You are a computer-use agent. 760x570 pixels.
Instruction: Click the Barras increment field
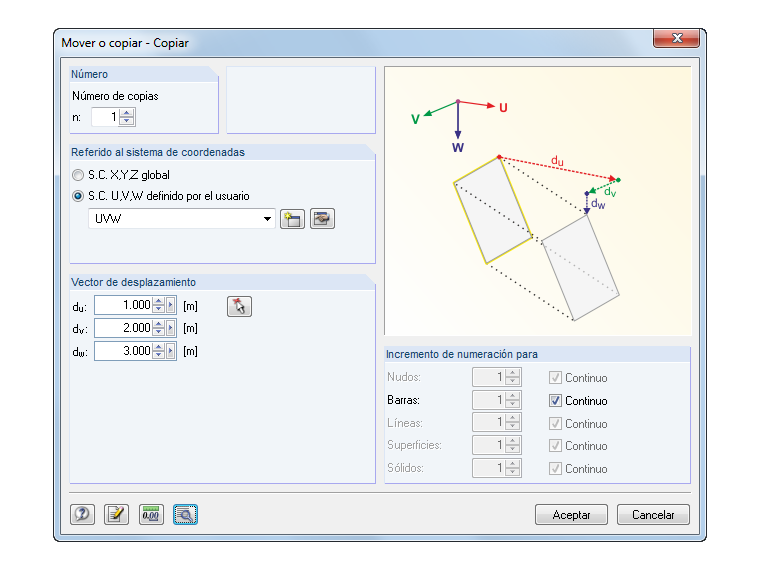[490, 400]
